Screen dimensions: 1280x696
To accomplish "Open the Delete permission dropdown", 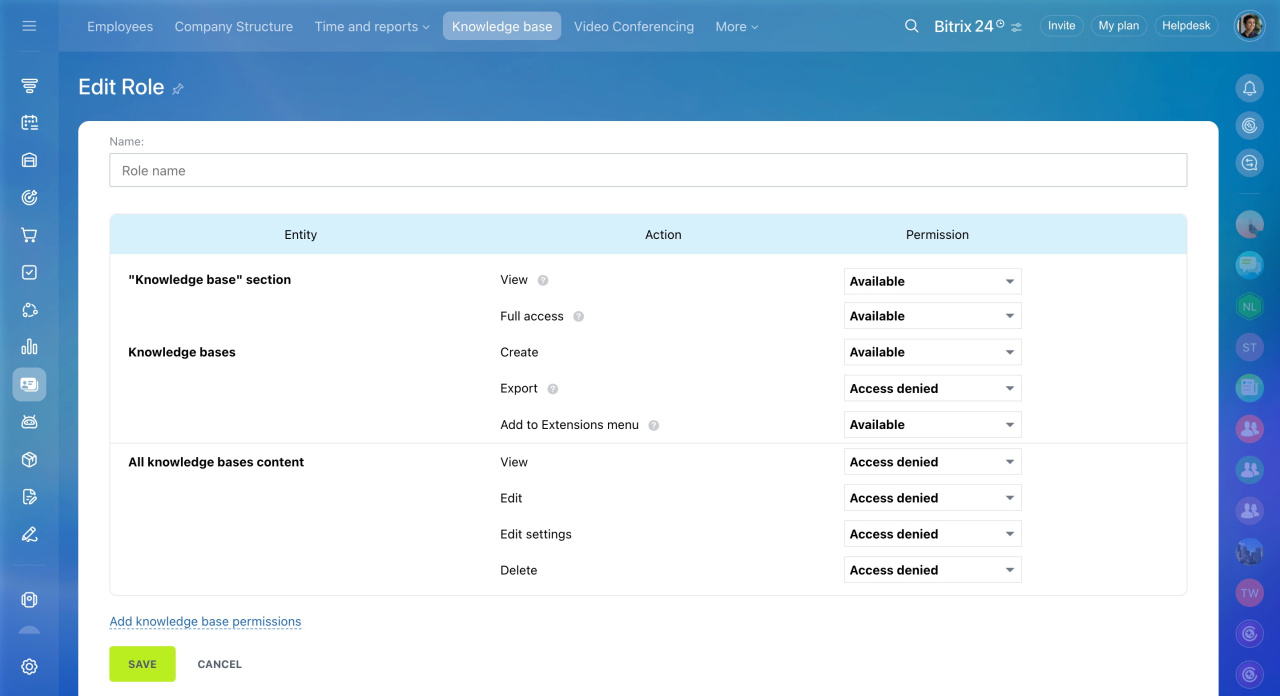I will pyautogui.click(x=932, y=570).
